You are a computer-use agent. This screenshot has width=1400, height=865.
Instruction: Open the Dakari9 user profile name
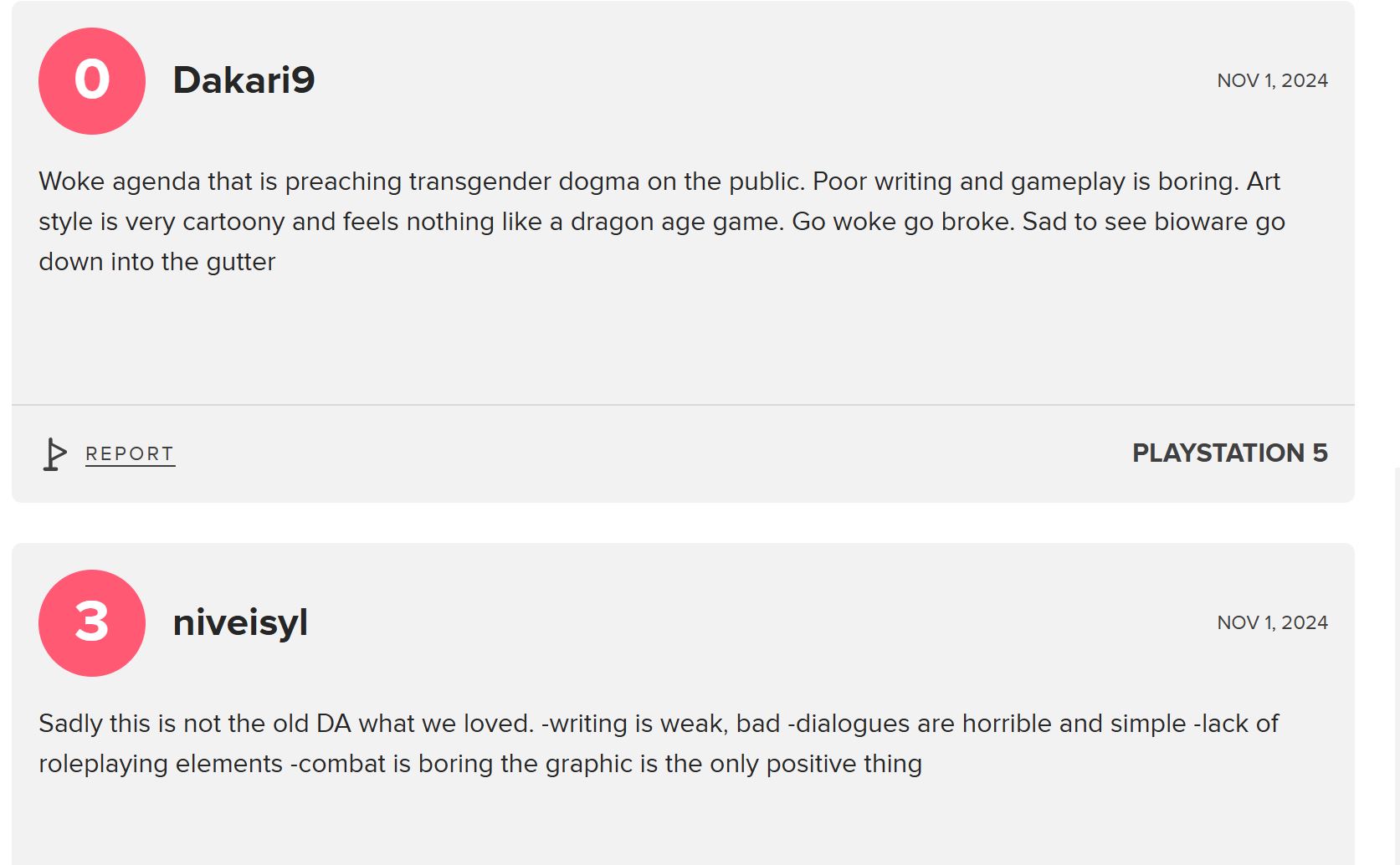tap(244, 80)
